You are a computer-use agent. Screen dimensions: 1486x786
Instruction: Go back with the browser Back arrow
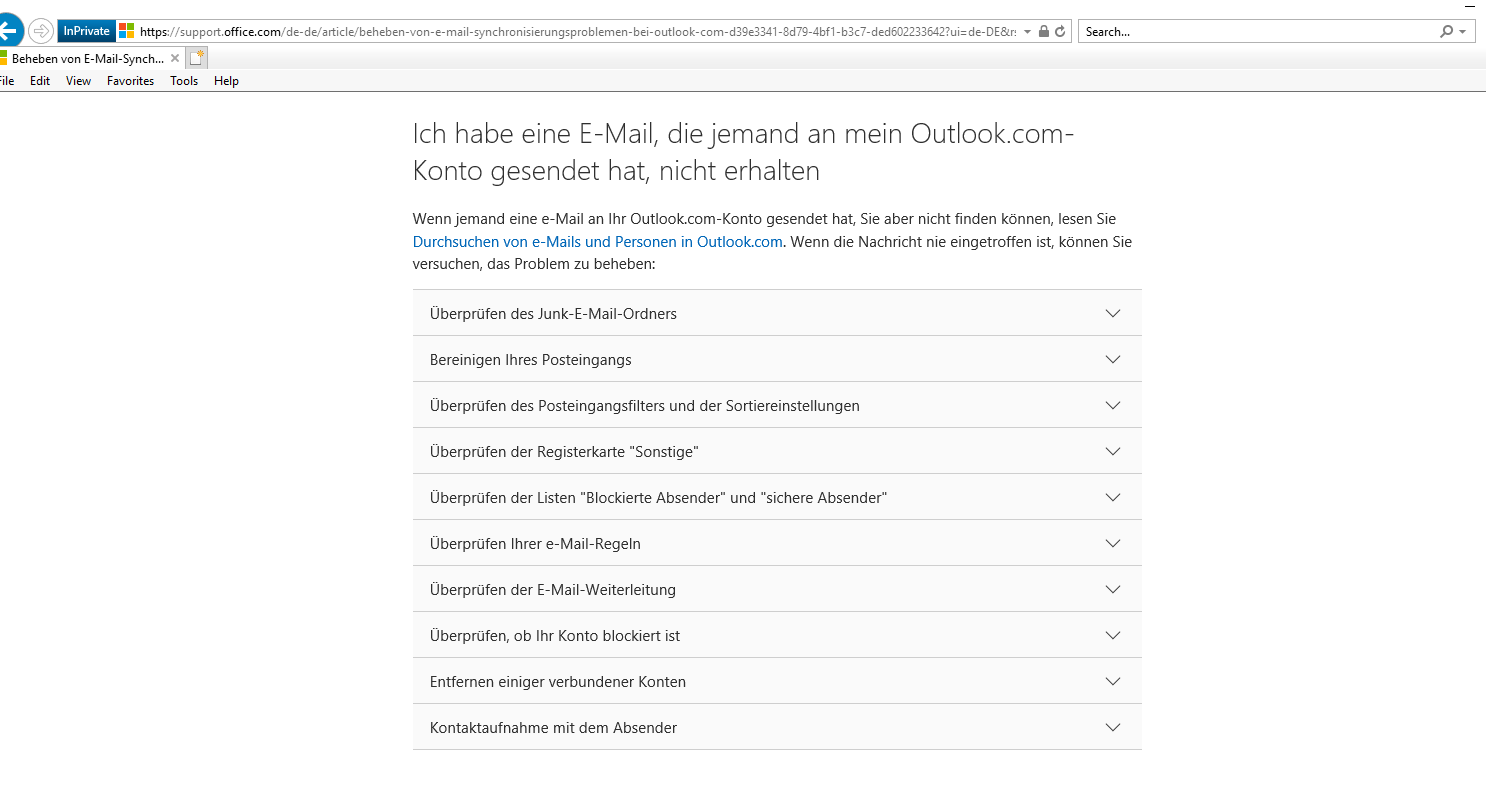[x=8, y=31]
